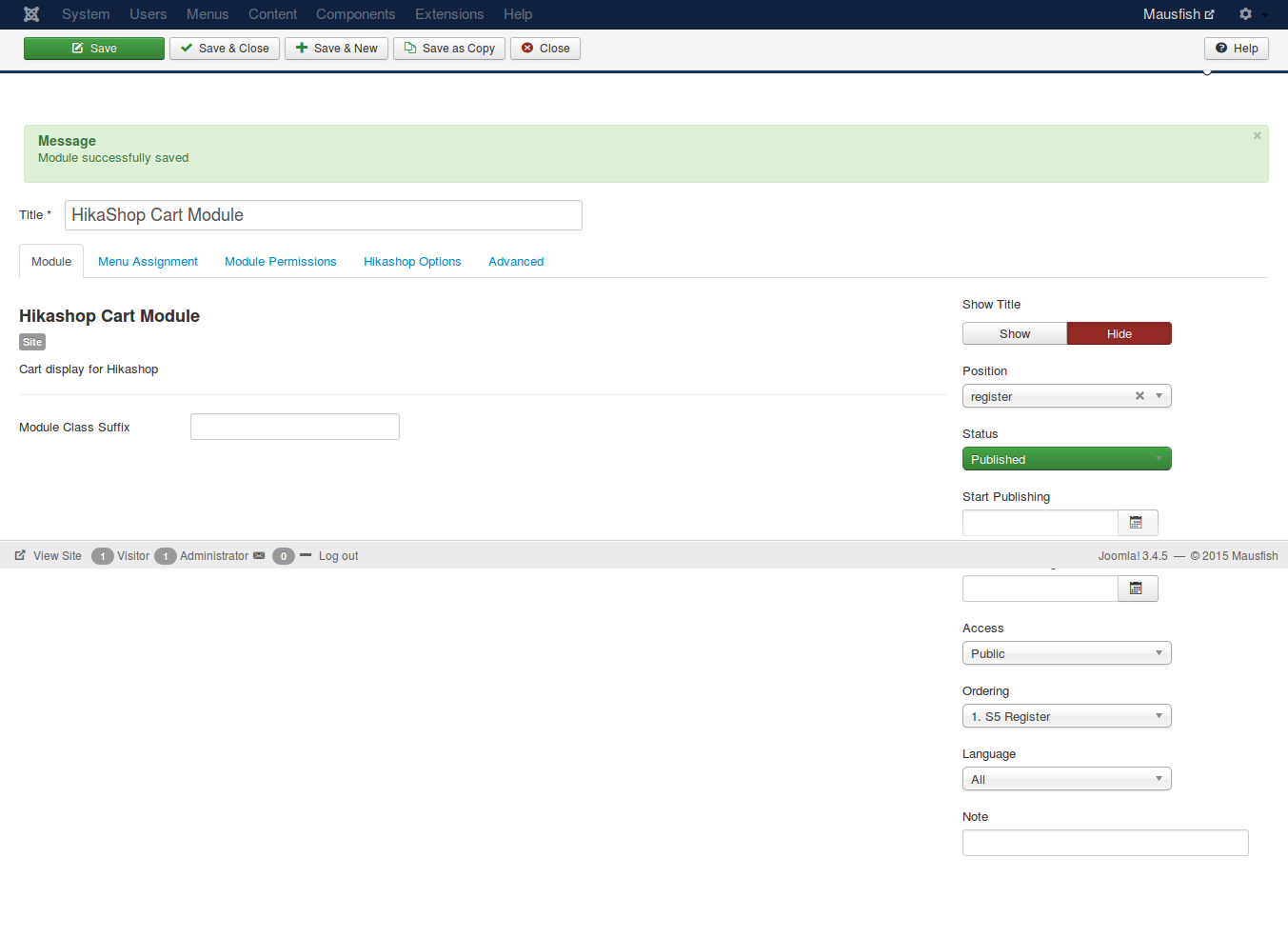Viewport: 1288px width, 938px height.
Task: Click the messages count badge showing 0
Action: 284,556
